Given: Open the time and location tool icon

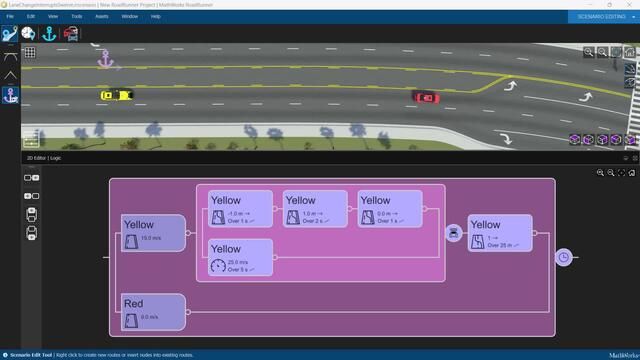Looking at the screenshot, I should [28, 33].
